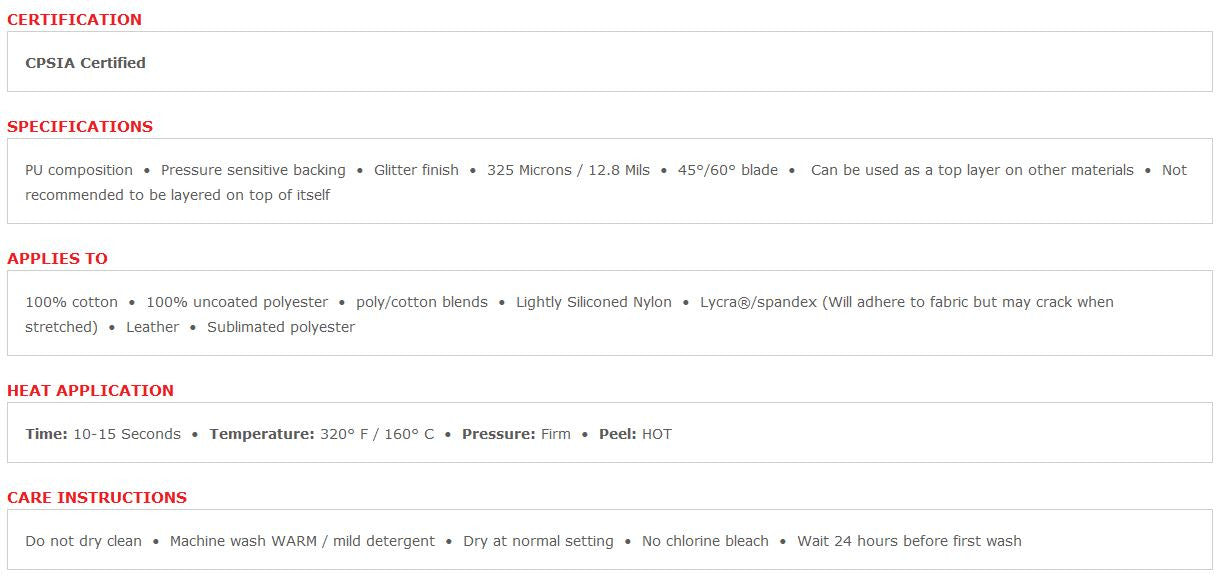Click the Lightly Siliconed Nylon text
Image resolution: width=1225 pixels, height=580 pixels.
(594, 302)
